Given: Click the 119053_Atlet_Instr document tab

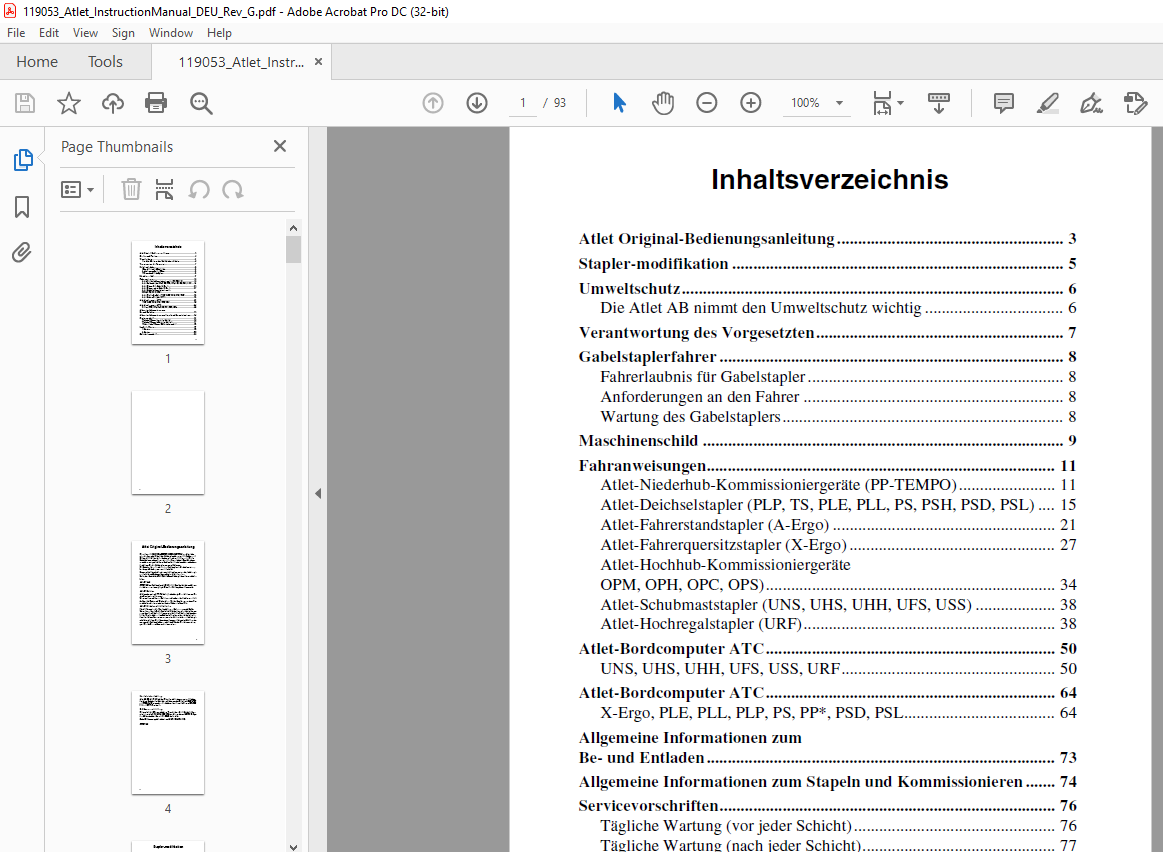Looking at the screenshot, I should point(241,62).
